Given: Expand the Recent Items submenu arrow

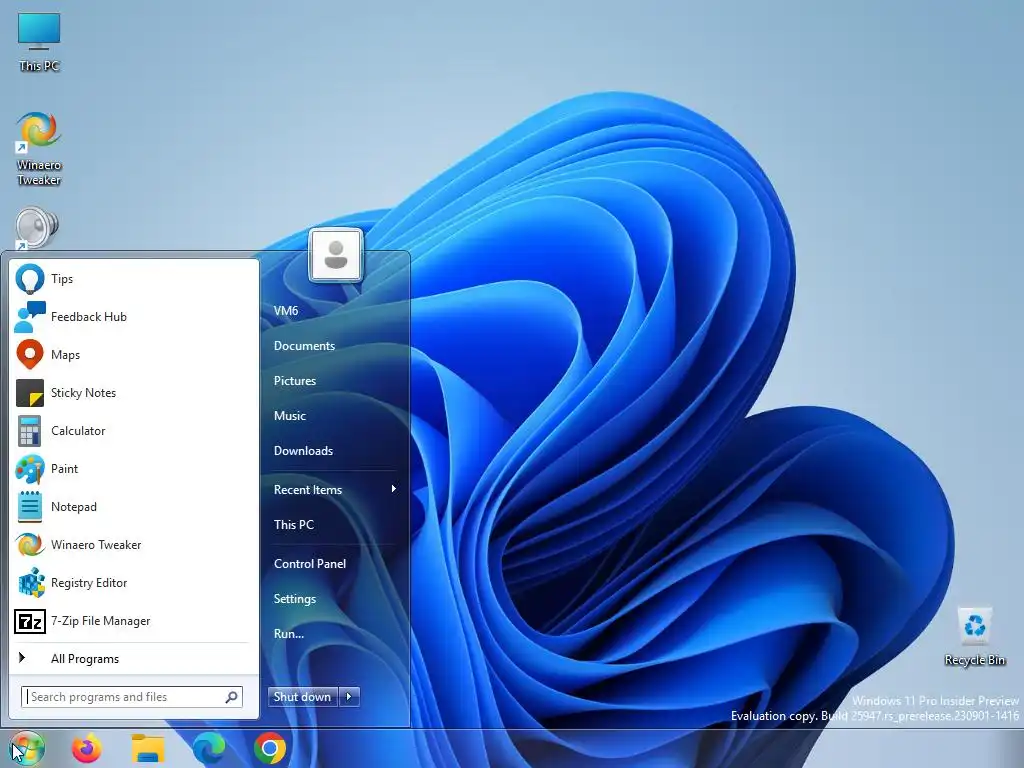Looking at the screenshot, I should click(x=393, y=488).
